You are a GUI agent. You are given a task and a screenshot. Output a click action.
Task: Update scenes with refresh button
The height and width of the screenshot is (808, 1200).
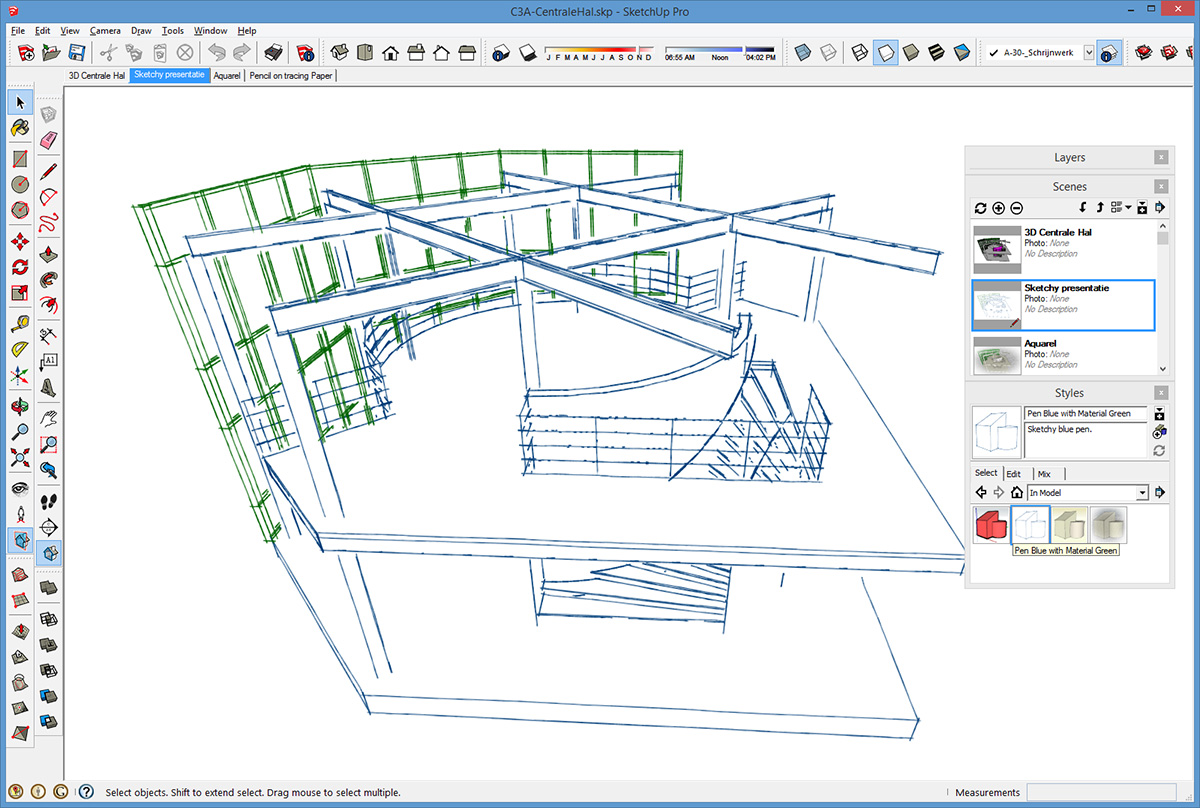(x=980, y=208)
